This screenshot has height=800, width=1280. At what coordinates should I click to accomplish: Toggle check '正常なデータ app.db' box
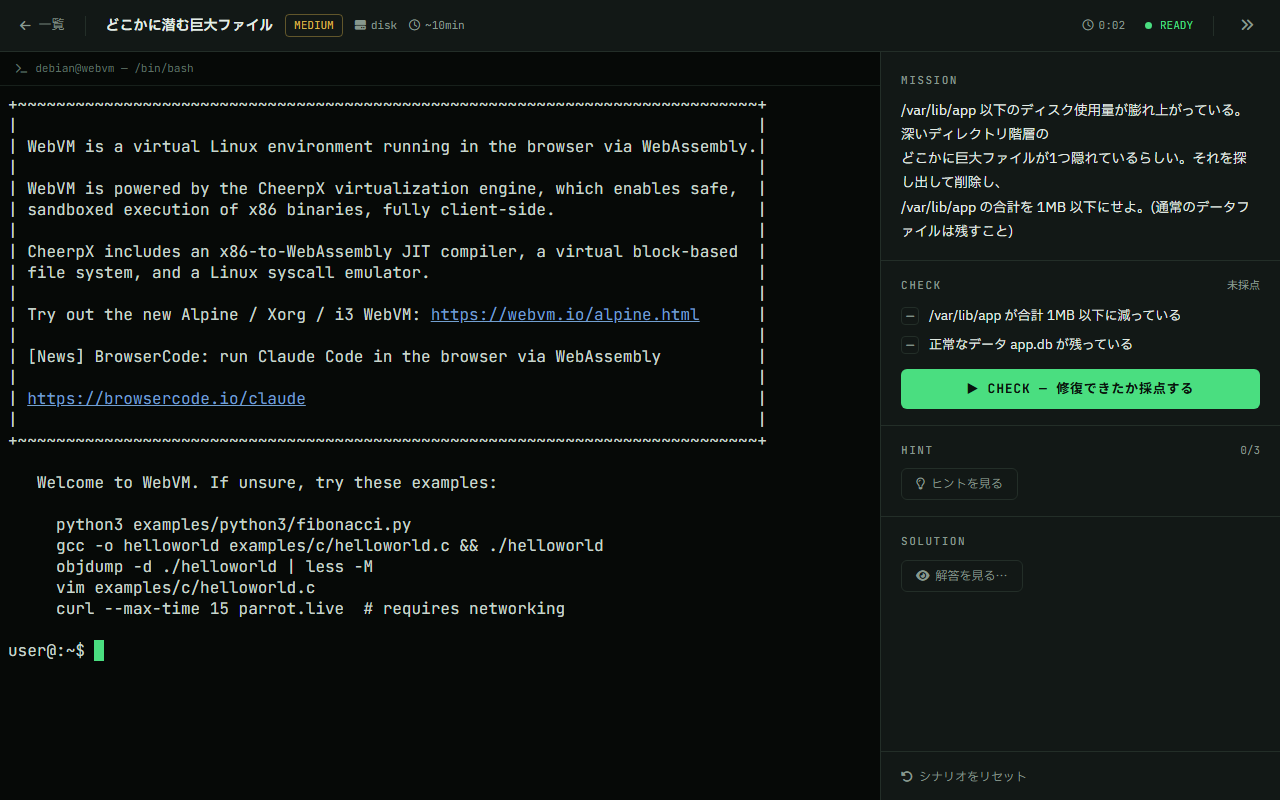[910, 345]
